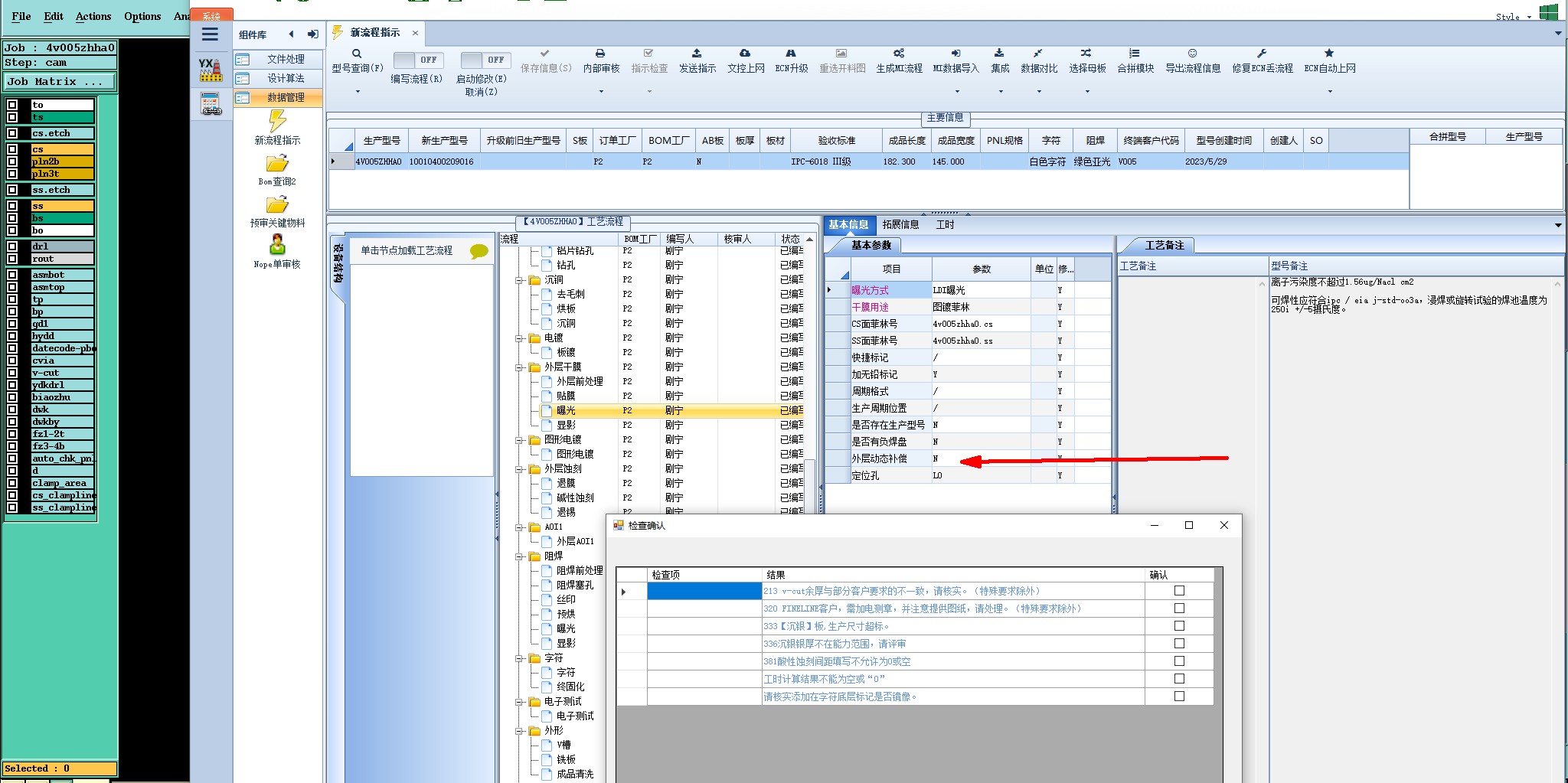
Task: Click 单击节点加载工艺流程 button
Action: coord(407,251)
